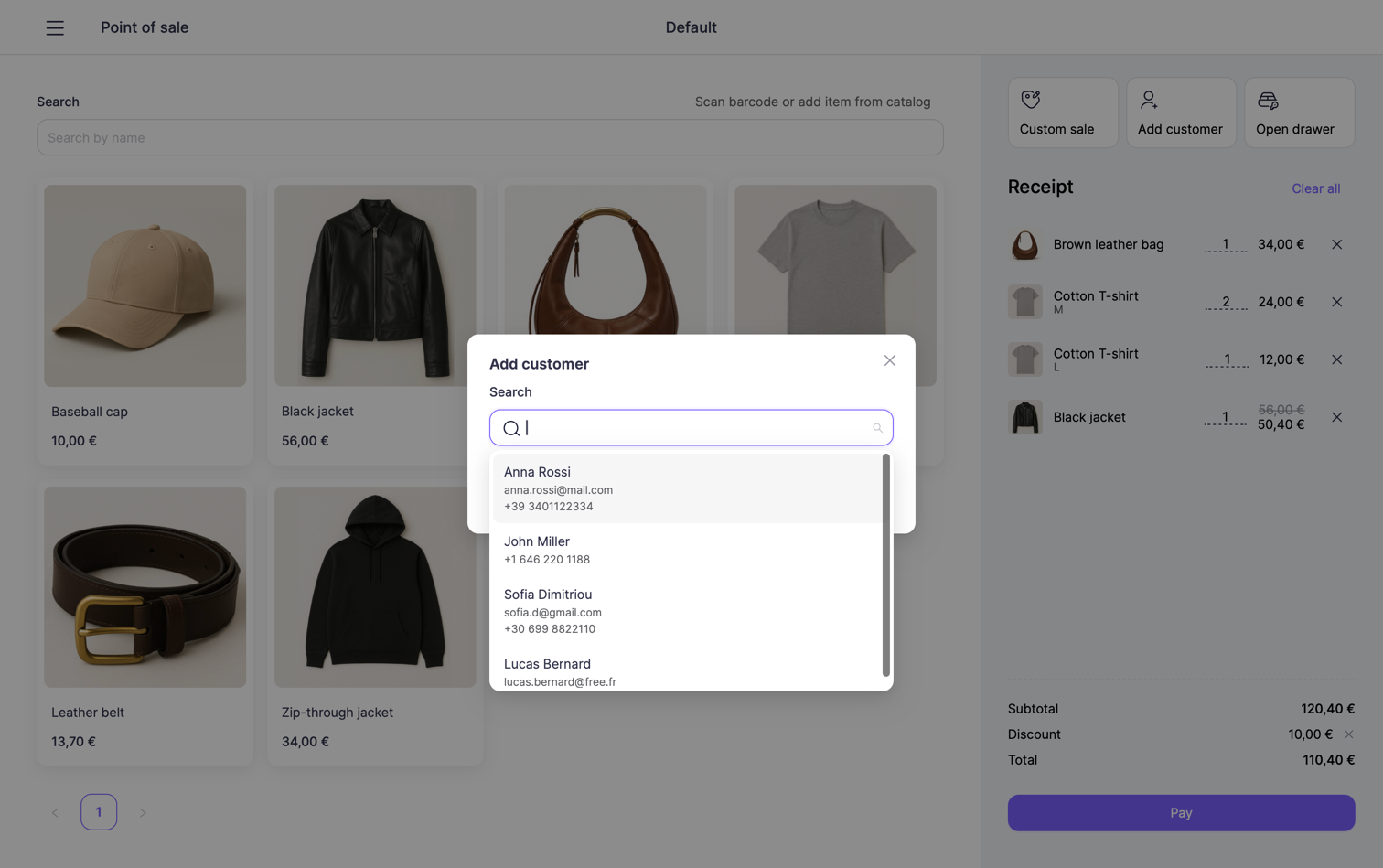Remove Cotton T-shirt size L from receipt
Viewport: 1383px width, 868px height.
click(x=1337, y=359)
